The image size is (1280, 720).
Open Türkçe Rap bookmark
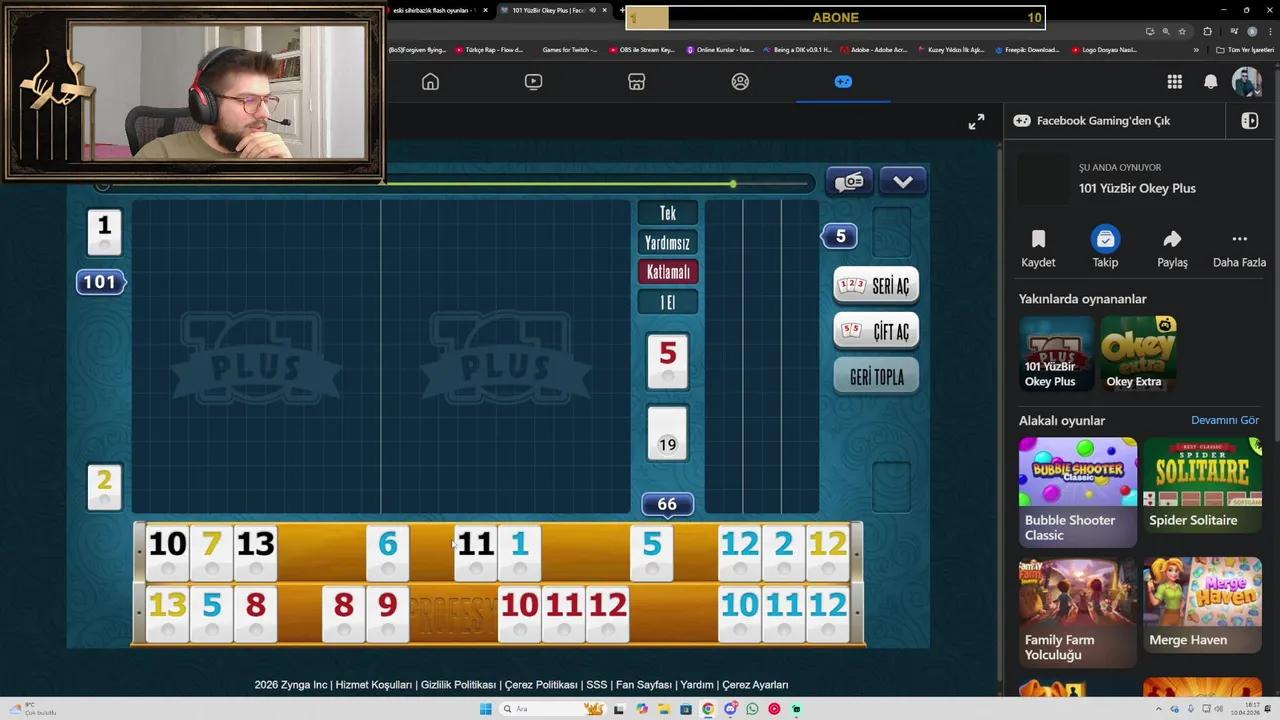pyautogui.click(x=489, y=50)
